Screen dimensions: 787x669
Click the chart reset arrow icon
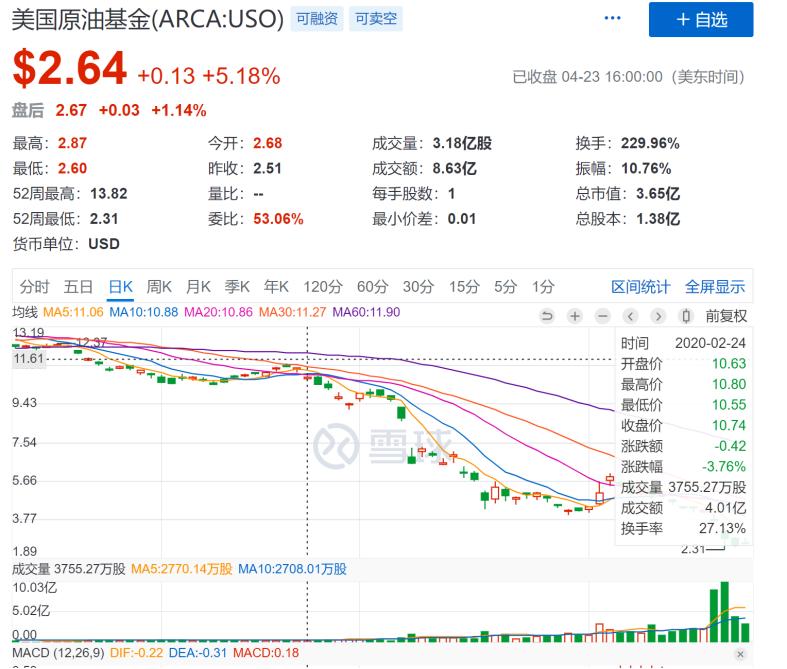(547, 316)
